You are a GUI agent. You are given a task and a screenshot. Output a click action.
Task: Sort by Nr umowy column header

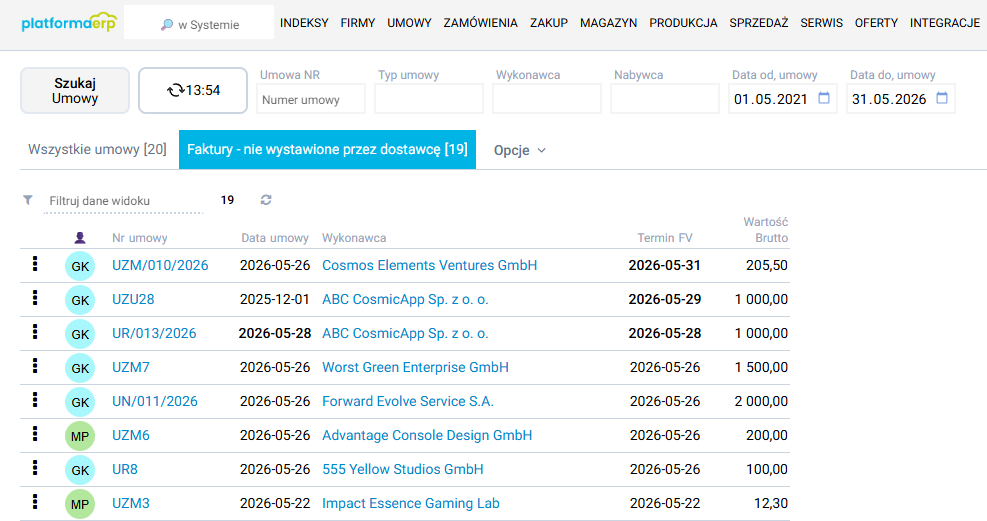click(x=140, y=238)
